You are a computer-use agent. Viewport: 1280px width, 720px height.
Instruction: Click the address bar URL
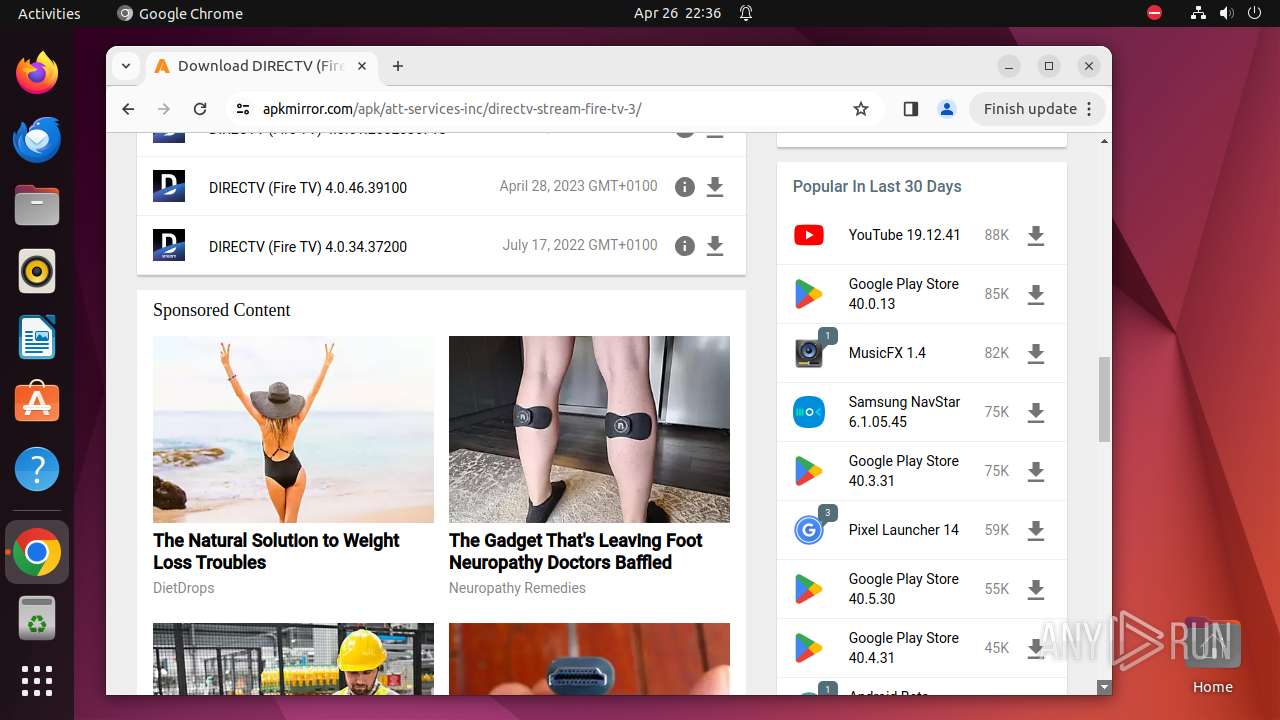(x=452, y=109)
